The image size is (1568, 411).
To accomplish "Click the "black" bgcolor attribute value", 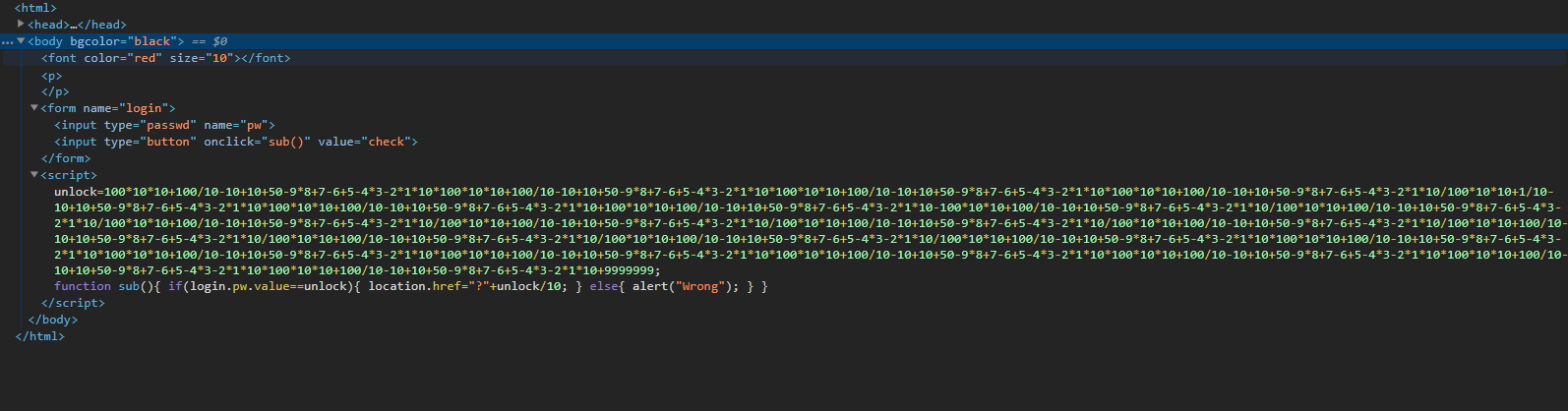I will point(151,41).
